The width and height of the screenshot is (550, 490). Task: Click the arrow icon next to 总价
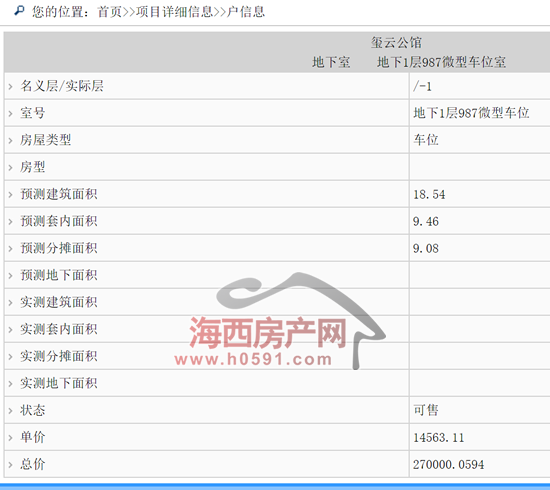(11, 464)
